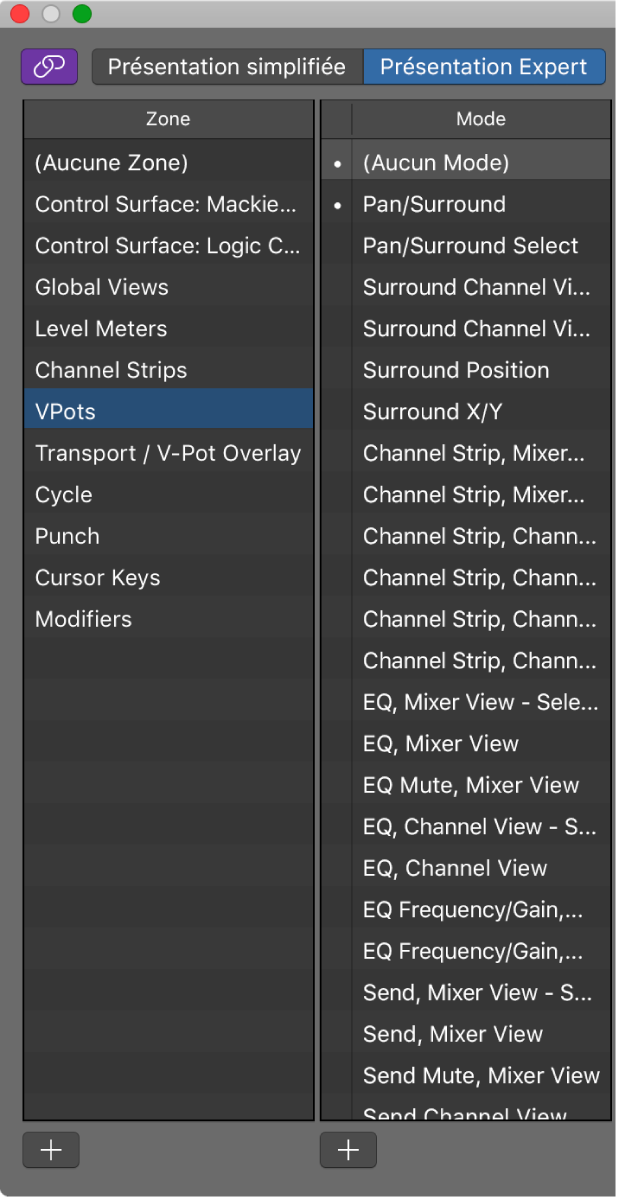Add a new mode with plus button
Screen dimensions: 617x1197
348,1150
